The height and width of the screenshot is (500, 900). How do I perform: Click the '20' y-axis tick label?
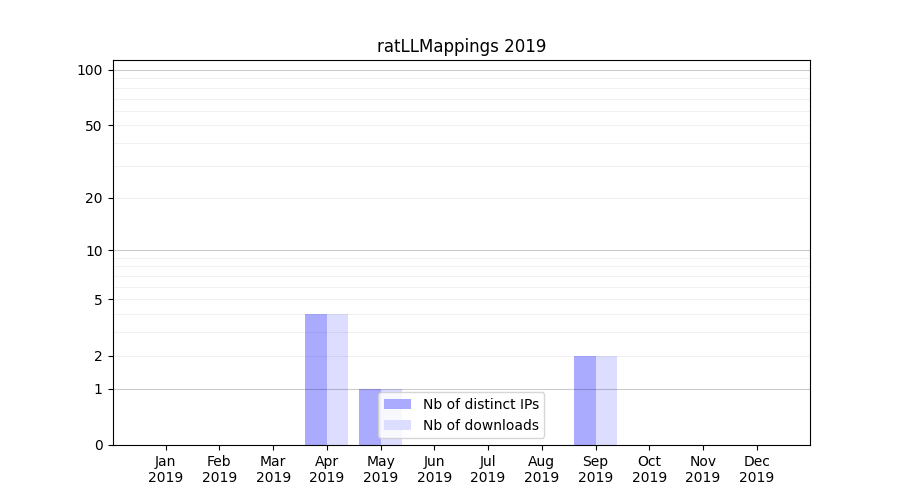point(94,198)
